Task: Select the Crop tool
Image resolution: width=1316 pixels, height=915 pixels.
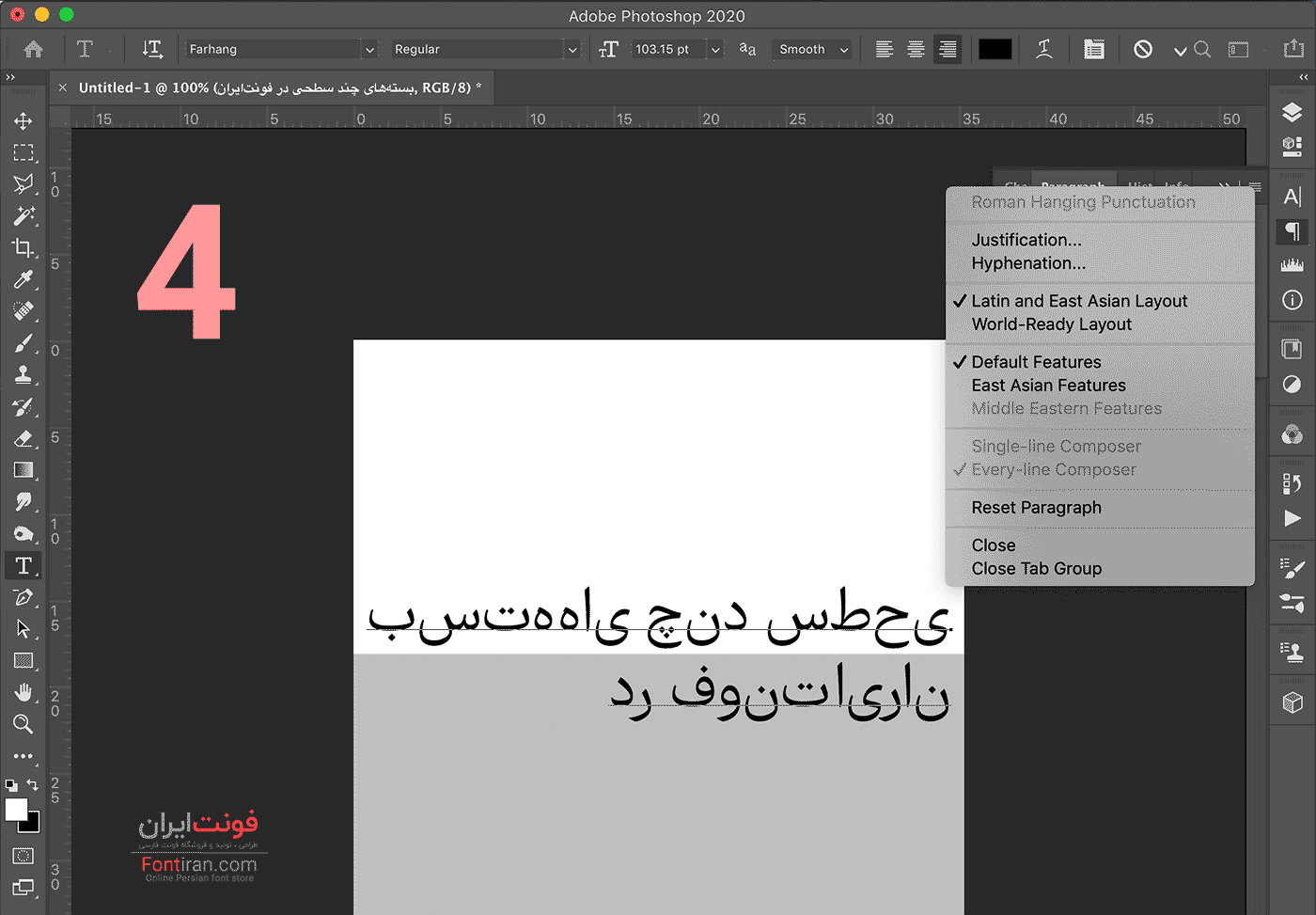Action: point(23,248)
